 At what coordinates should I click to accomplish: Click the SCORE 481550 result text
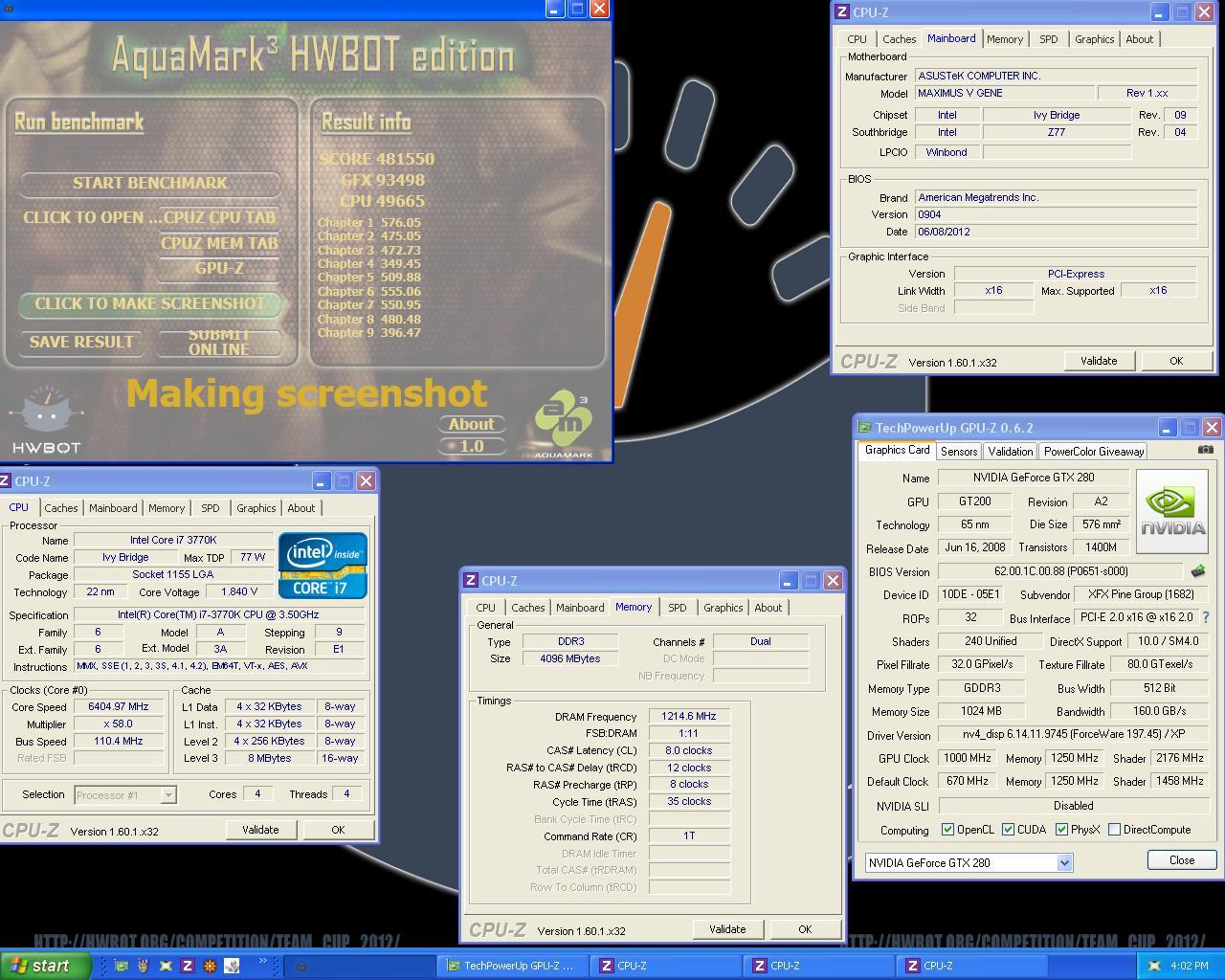point(377,159)
